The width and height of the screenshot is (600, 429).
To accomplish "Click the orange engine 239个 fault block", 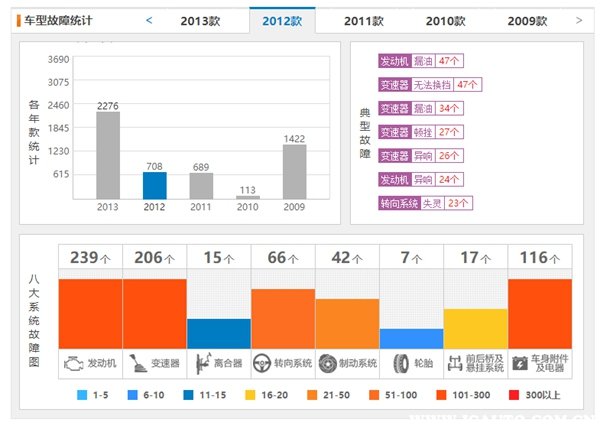I will tap(90, 312).
